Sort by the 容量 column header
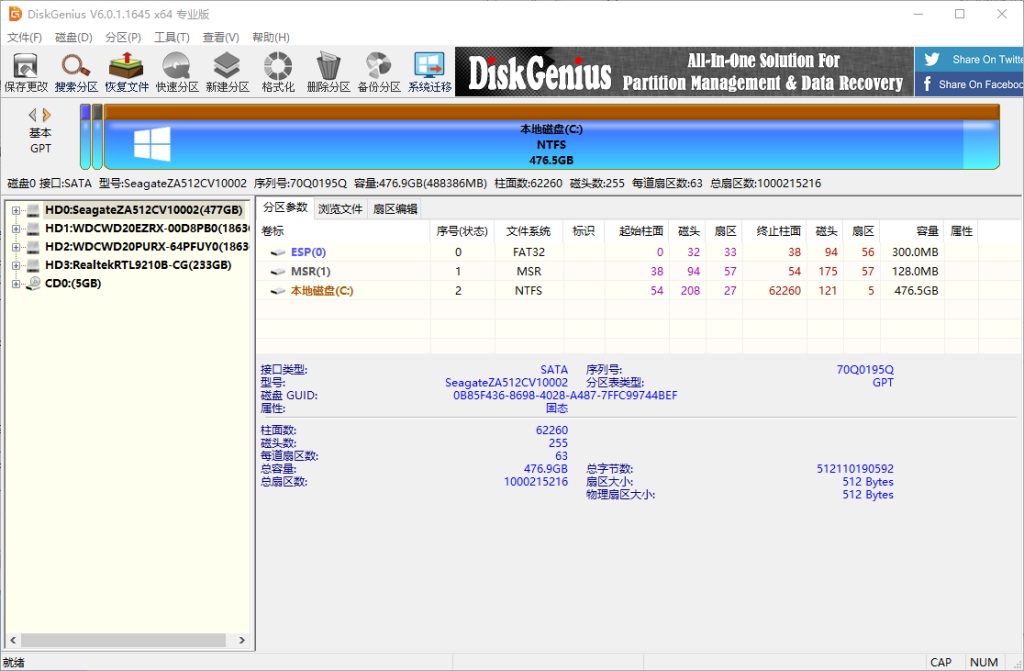Image resolution: width=1024 pixels, height=671 pixels. pos(912,231)
